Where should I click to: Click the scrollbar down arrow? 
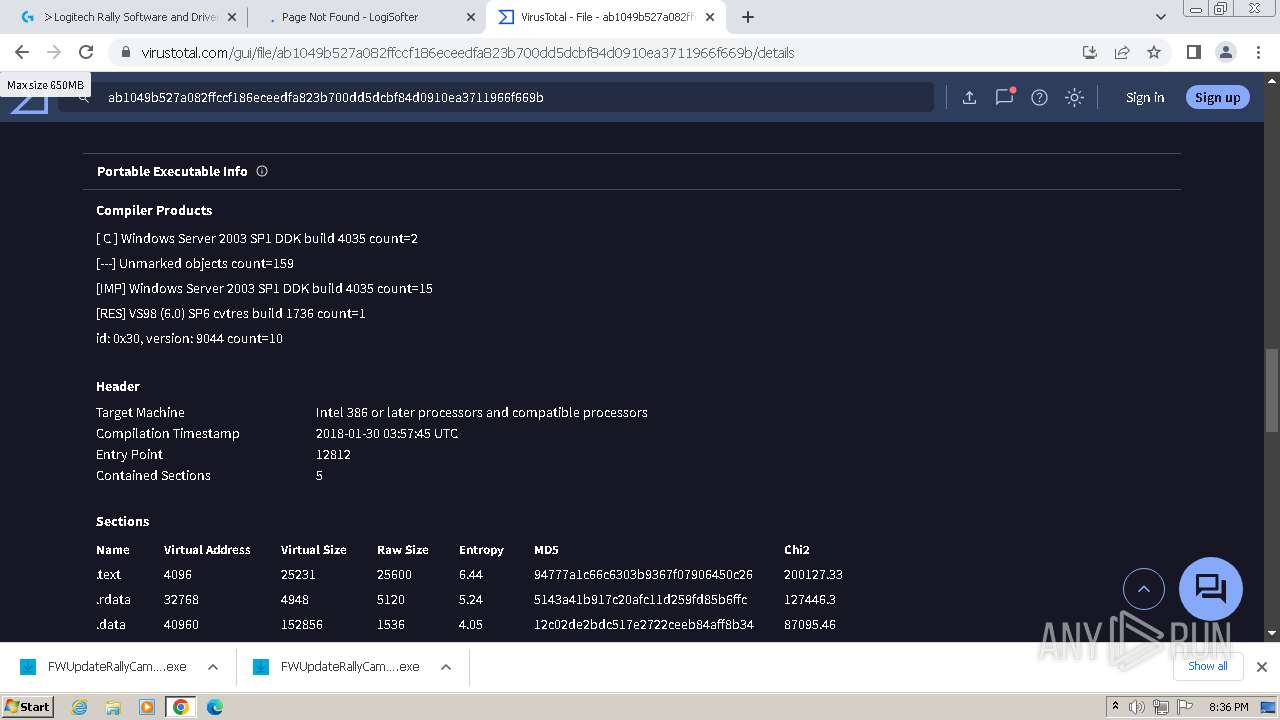click(1272, 633)
